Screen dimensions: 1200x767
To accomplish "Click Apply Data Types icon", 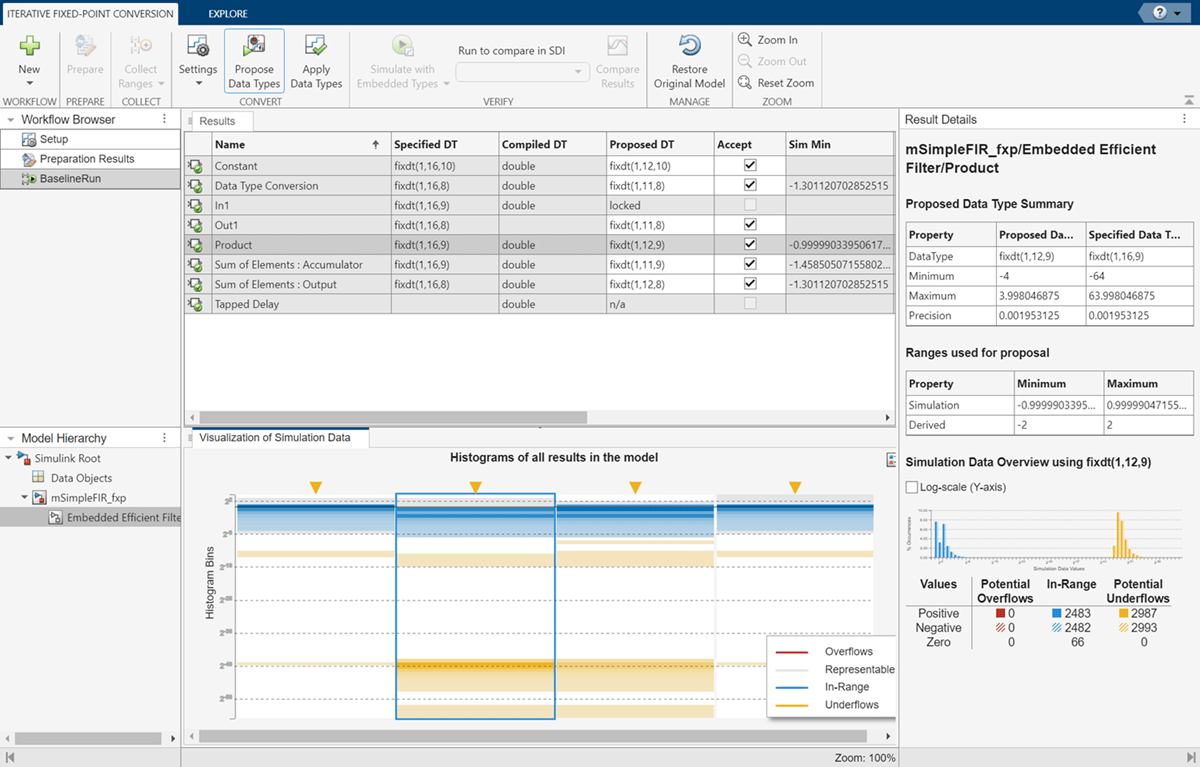I will pyautogui.click(x=316, y=46).
